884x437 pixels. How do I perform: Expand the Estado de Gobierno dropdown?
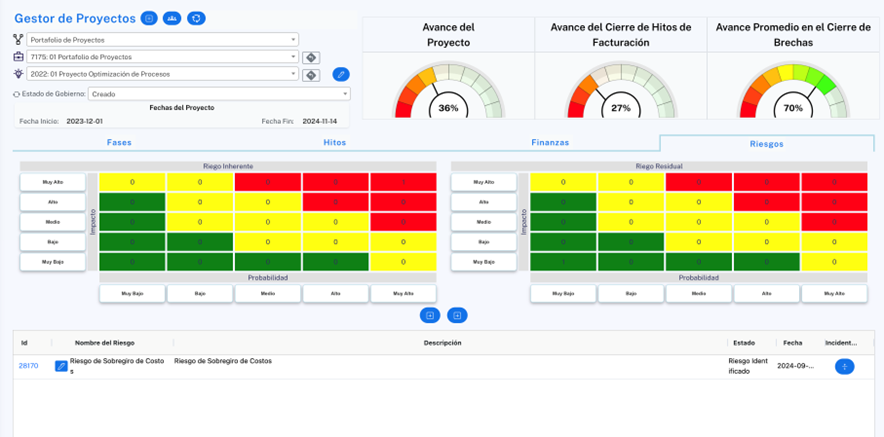pos(218,94)
